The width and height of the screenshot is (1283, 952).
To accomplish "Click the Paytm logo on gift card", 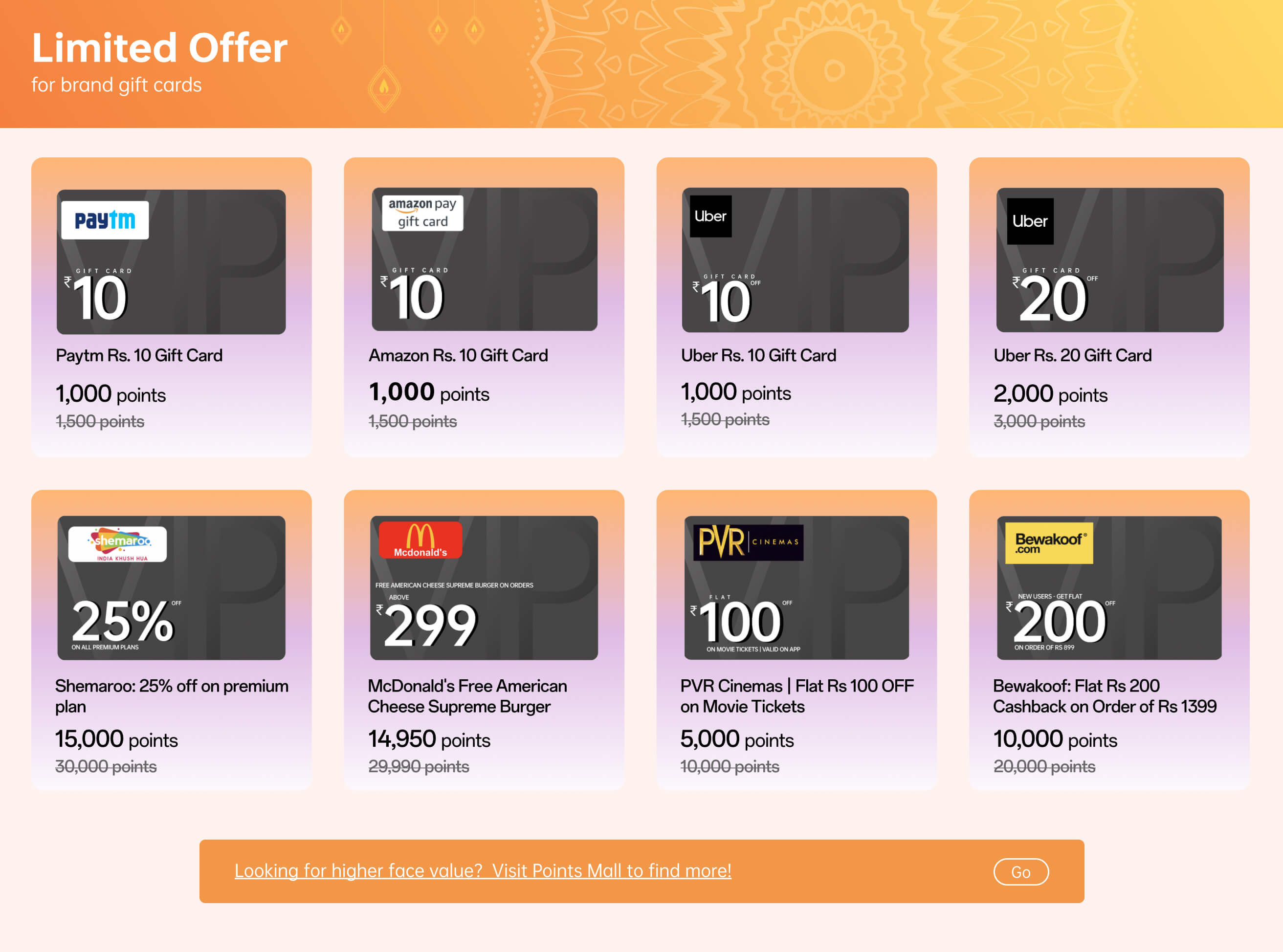I will [x=104, y=220].
